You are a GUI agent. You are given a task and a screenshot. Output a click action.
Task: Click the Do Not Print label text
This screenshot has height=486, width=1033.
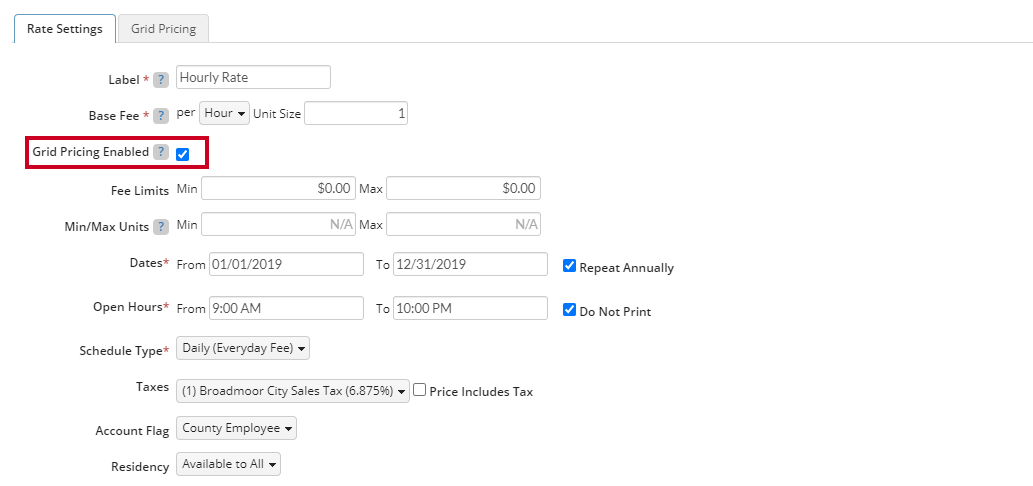pyautogui.click(x=615, y=312)
